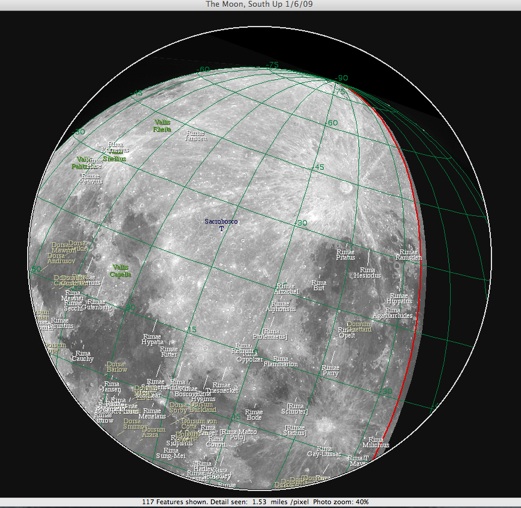Pick the Rimae Parry label

(x=330, y=371)
